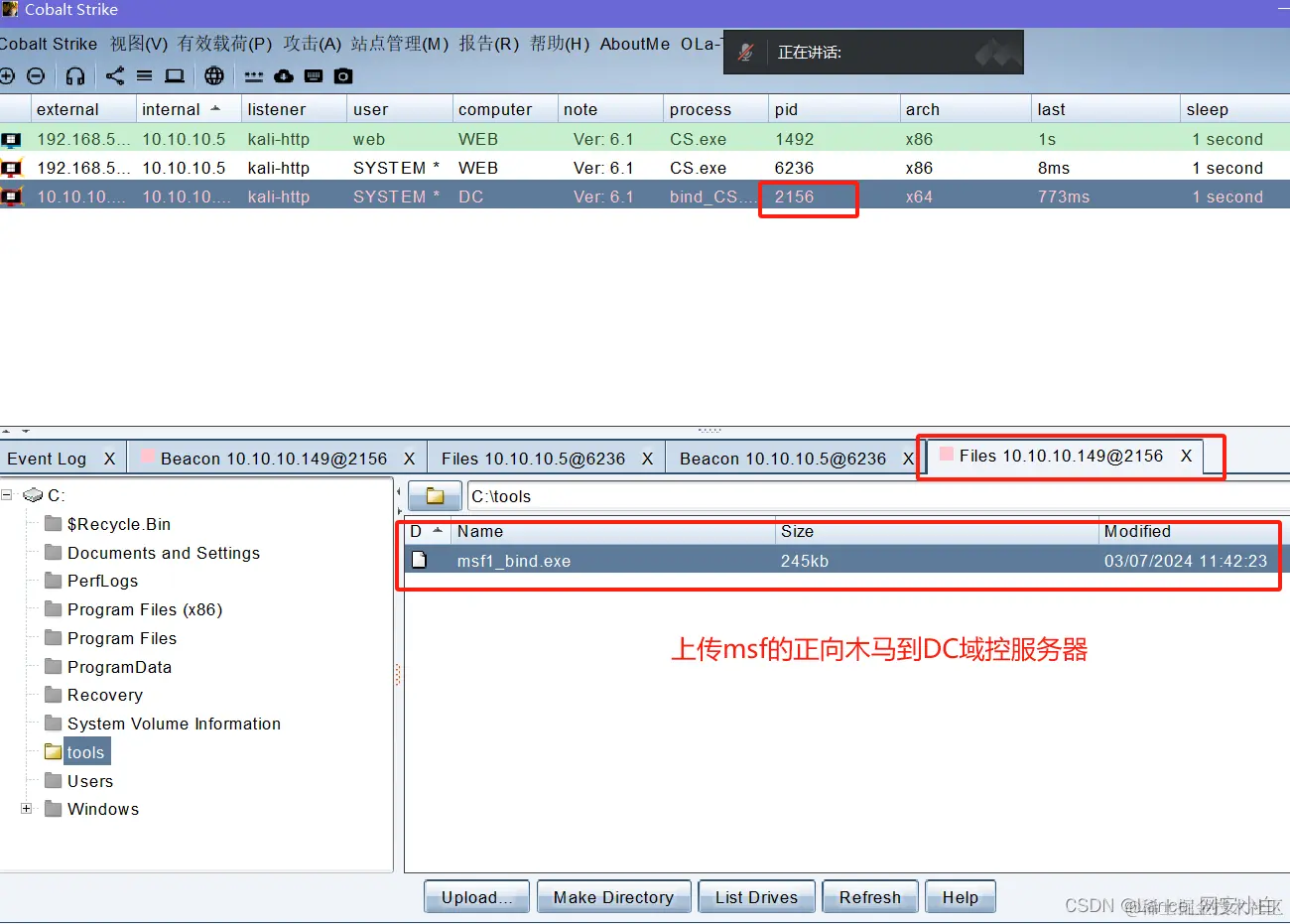Click the List Drives button
Screen dimensions: 1290x924
click(x=756, y=897)
